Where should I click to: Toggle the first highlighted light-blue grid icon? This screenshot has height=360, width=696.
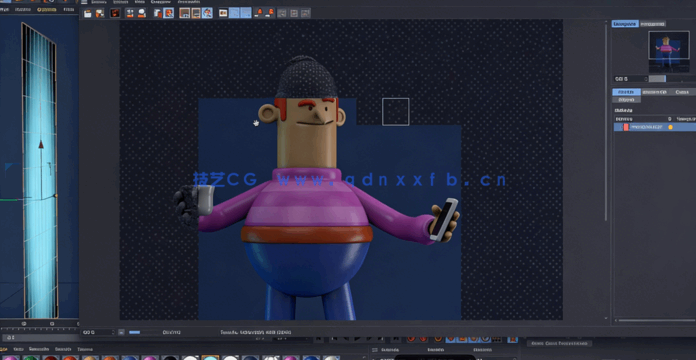pyautogui.click(x=234, y=13)
